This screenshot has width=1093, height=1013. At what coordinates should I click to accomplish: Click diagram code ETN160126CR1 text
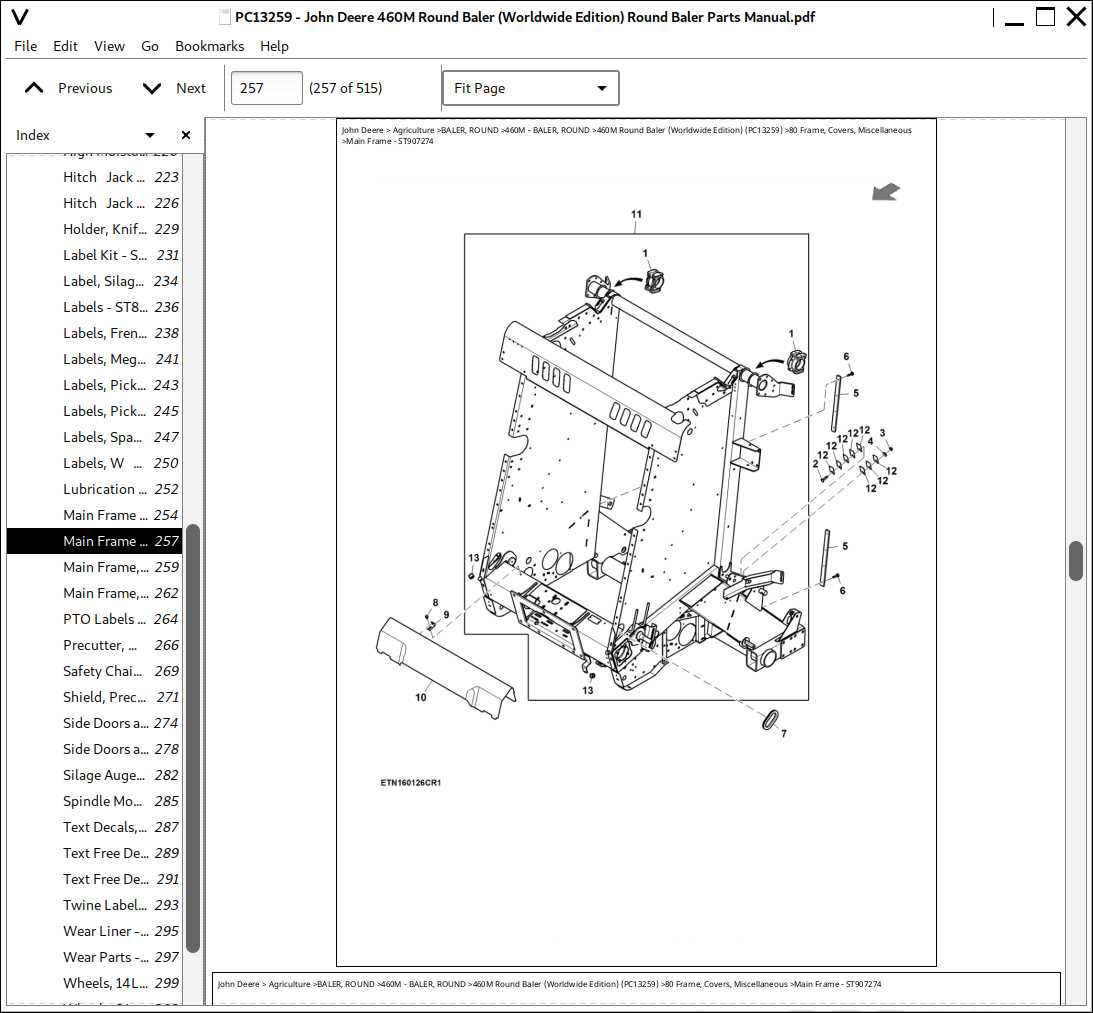(411, 783)
